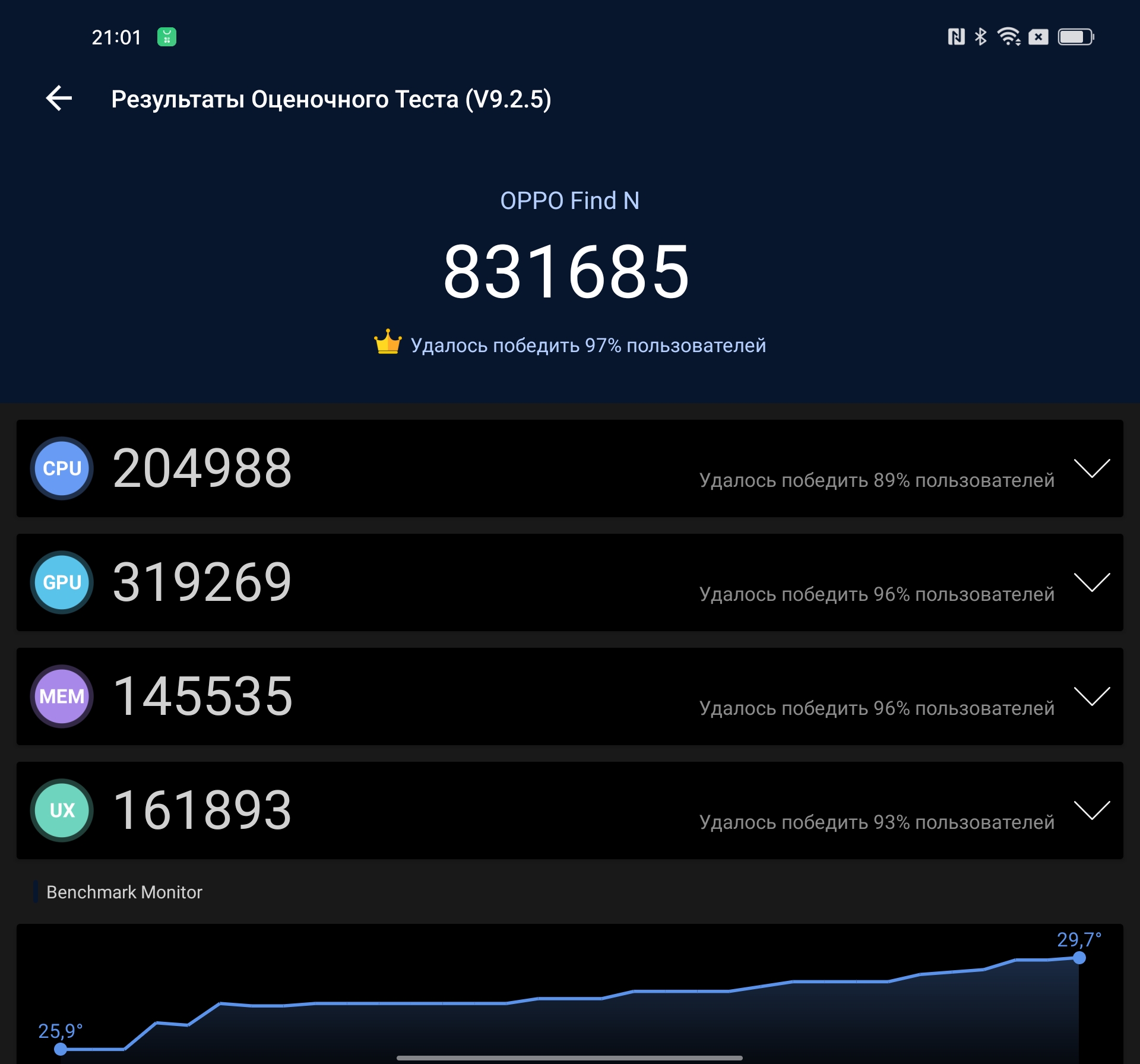Viewport: 1140px width, 1064px height.
Task: Expand the UX score details chevron
Action: [1092, 810]
